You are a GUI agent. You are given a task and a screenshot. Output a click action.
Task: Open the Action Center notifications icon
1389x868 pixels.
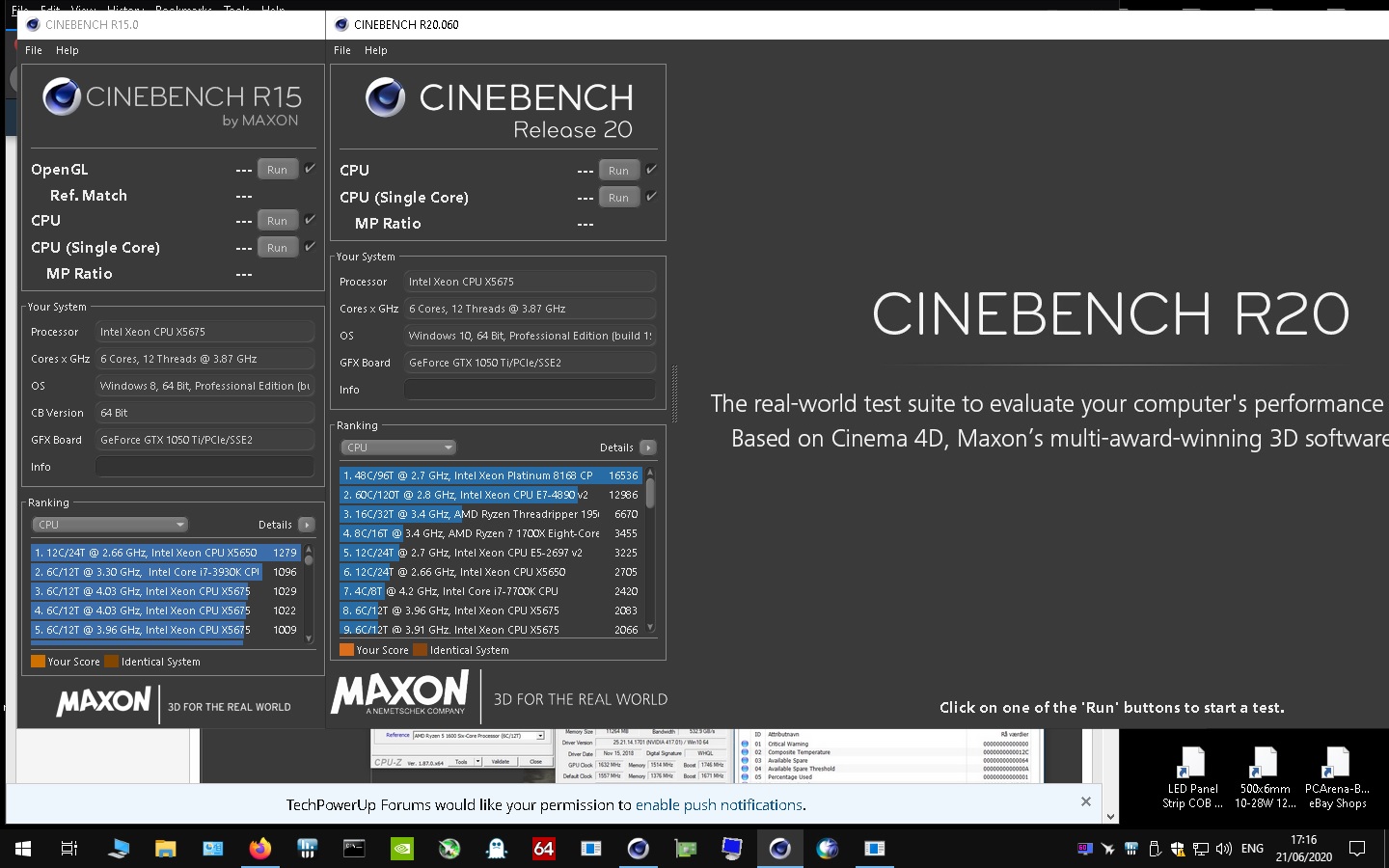pyautogui.click(x=1357, y=849)
